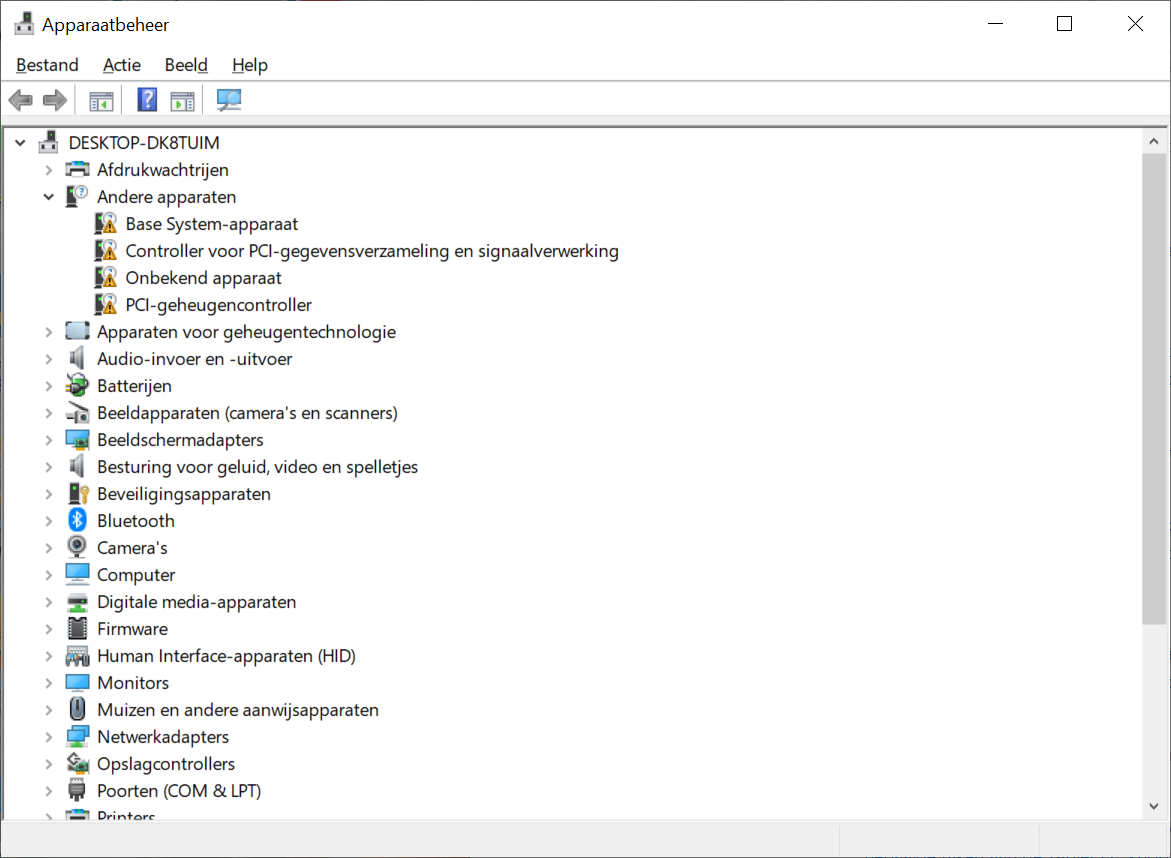Expand the Netwerkadapters category
This screenshot has width=1171, height=858.
pyautogui.click(x=49, y=737)
